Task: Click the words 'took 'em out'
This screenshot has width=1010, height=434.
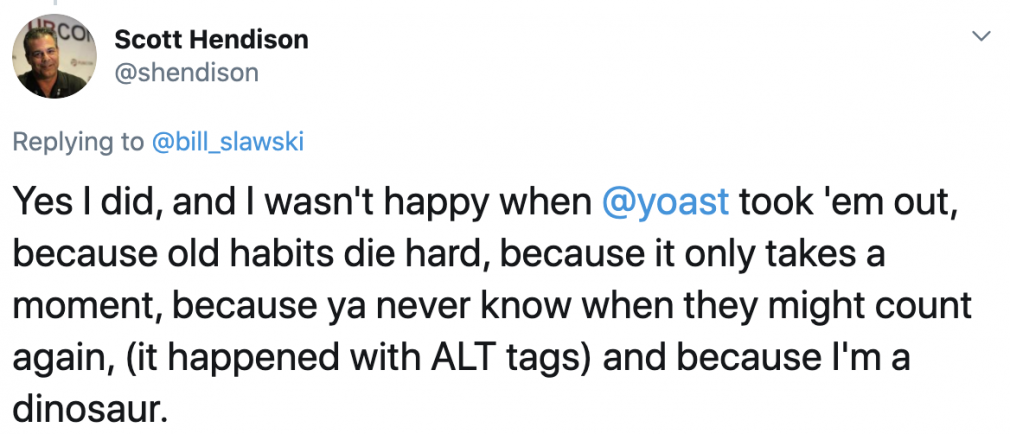Action: [843, 202]
